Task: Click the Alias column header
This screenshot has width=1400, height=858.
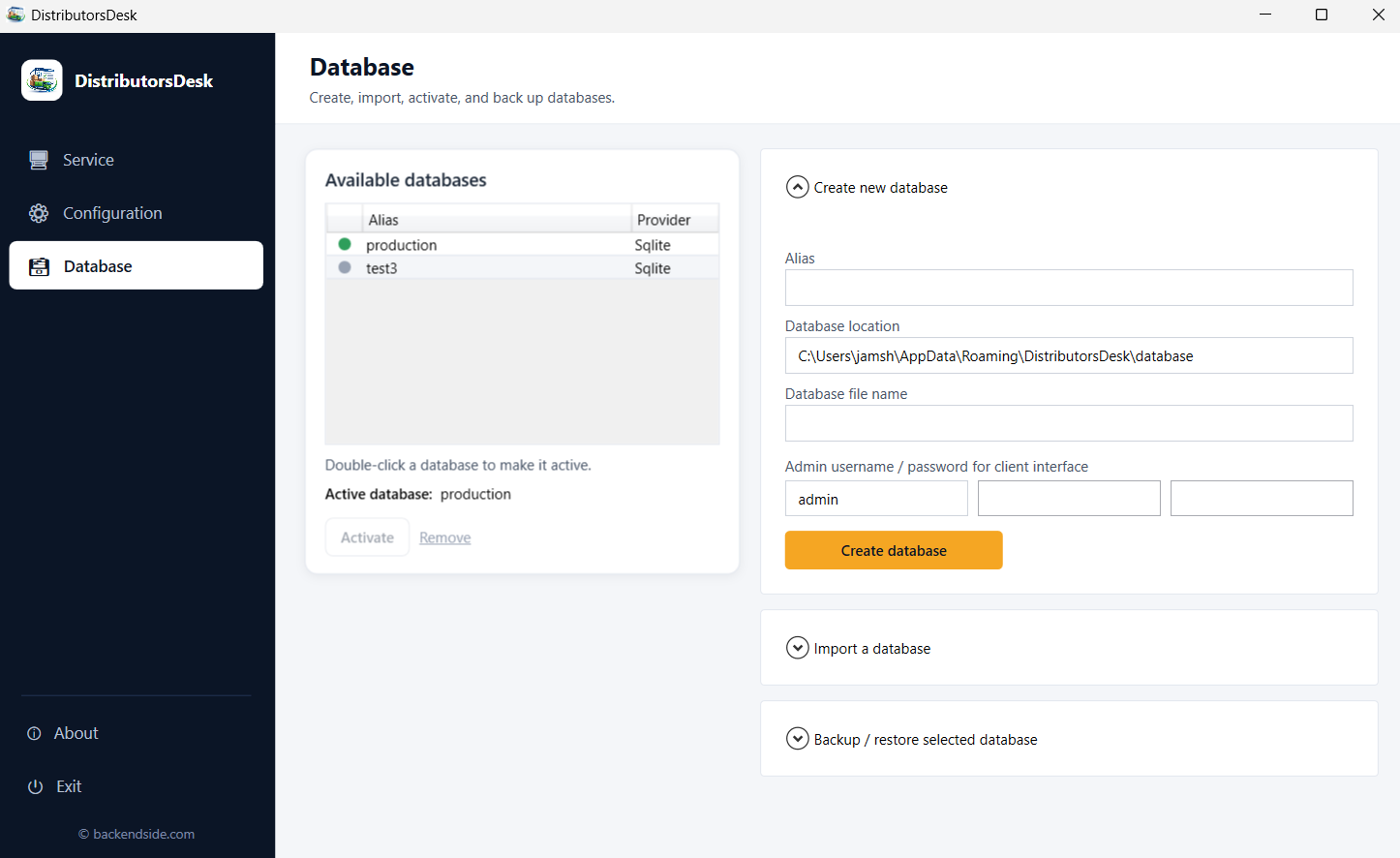Action: (x=497, y=220)
